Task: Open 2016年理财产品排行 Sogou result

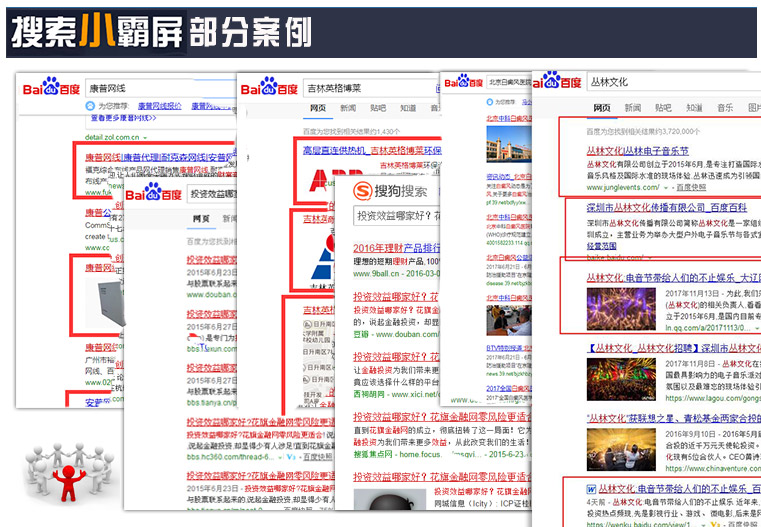Action: (x=397, y=248)
